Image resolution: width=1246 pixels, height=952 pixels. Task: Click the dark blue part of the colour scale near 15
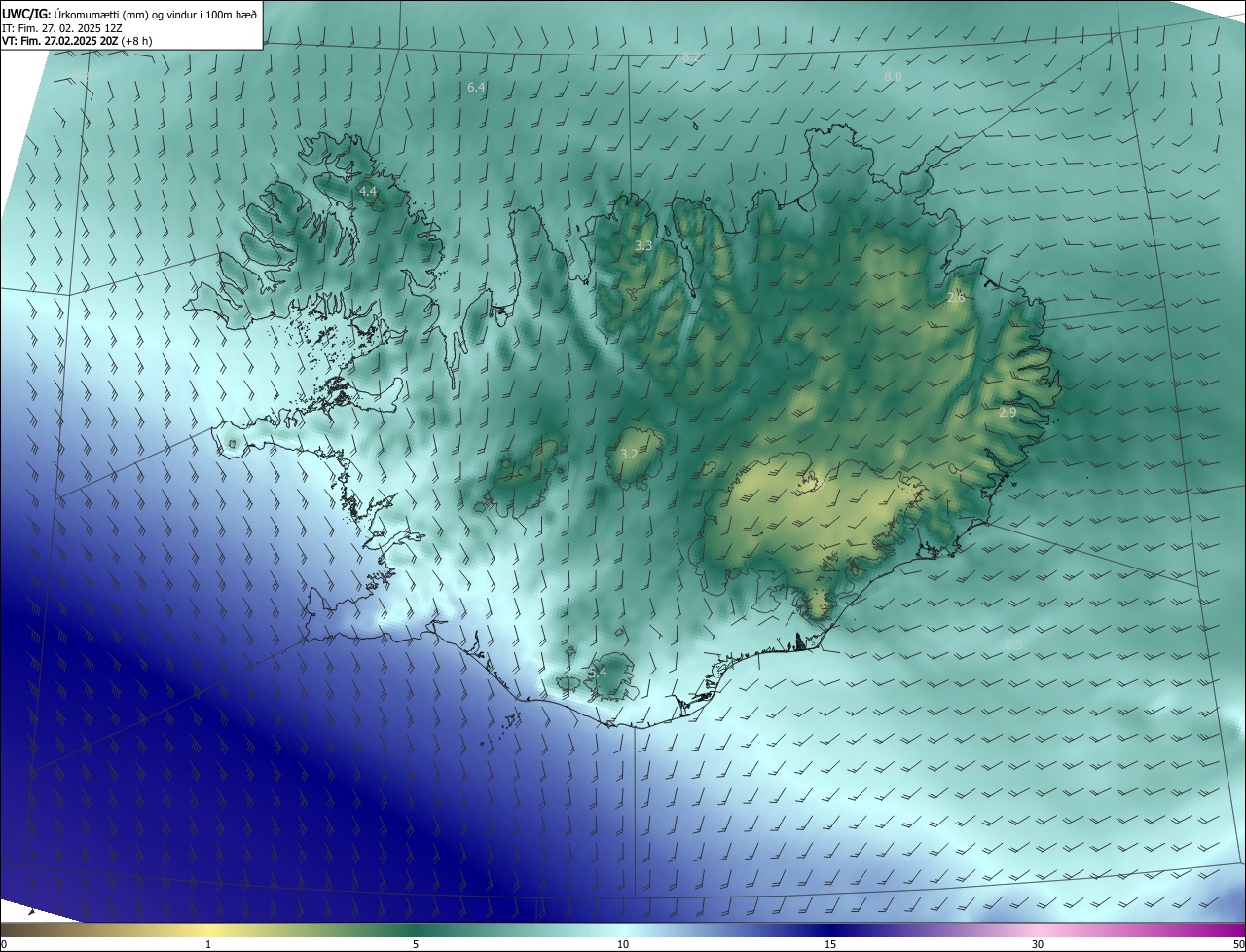click(830, 930)
